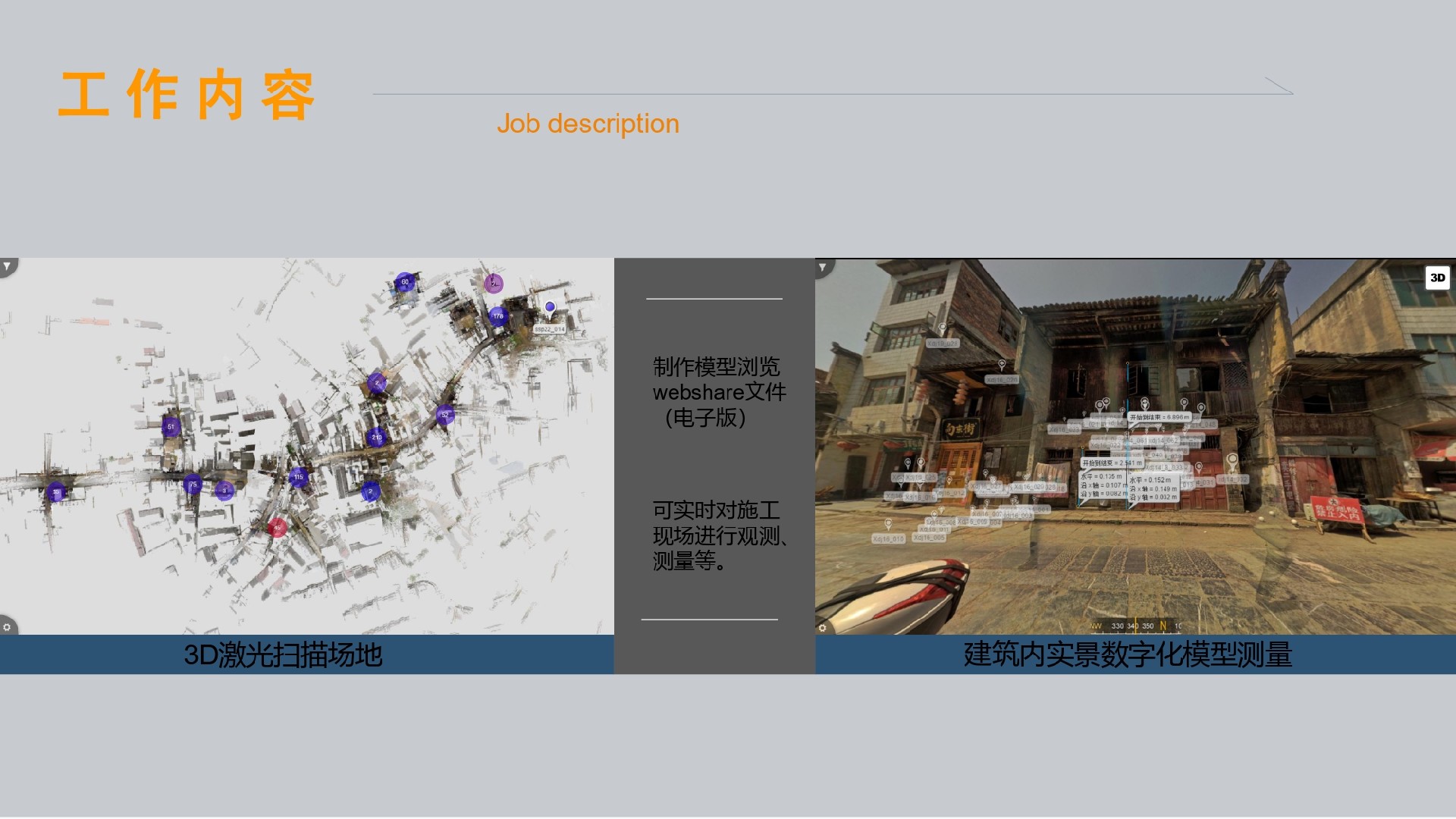Click the scan cluster labeled 52
Viewport: 1456px width, 819px height.
click(x=445, y=415)
